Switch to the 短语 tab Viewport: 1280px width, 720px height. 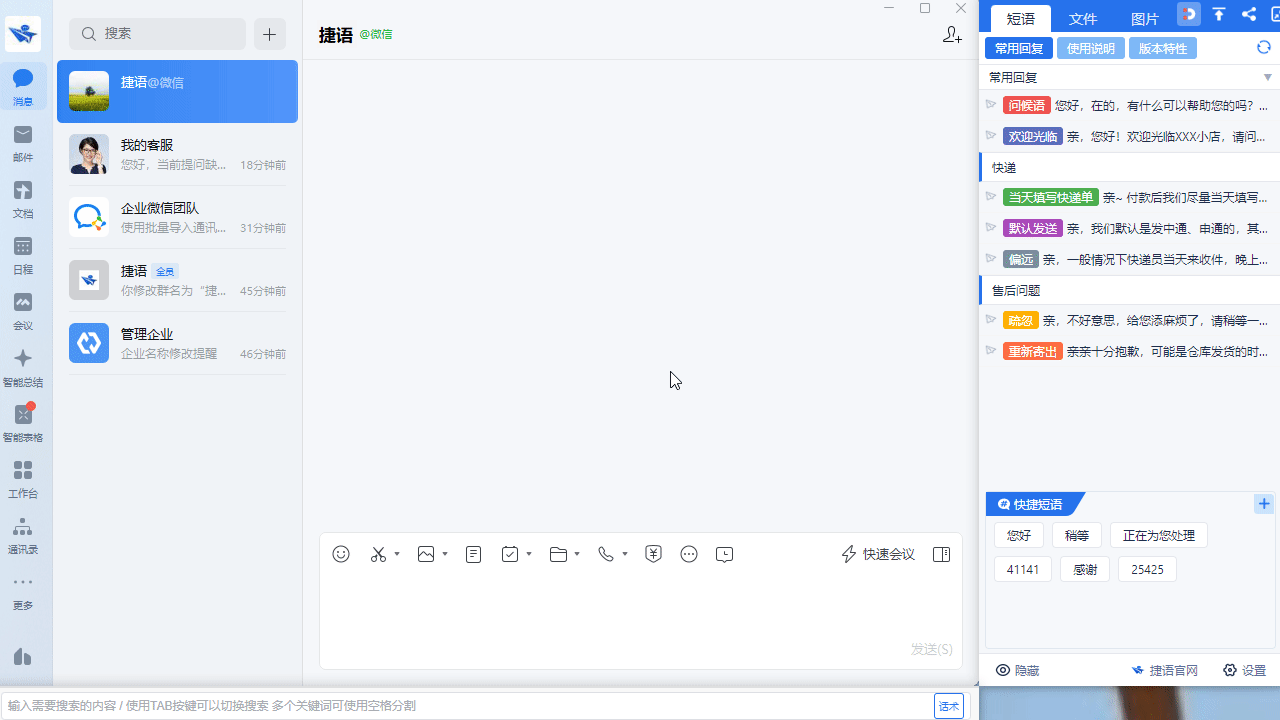point(1021,19)
